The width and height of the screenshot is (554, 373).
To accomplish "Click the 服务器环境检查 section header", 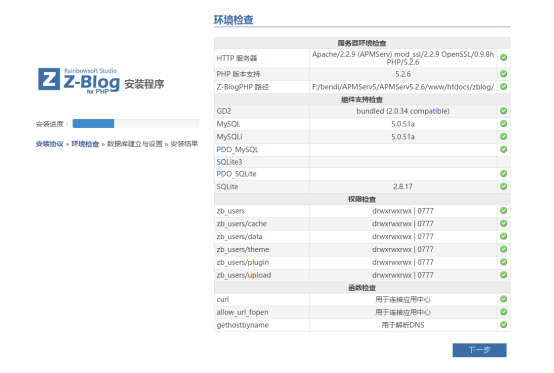I will (362, 43).
